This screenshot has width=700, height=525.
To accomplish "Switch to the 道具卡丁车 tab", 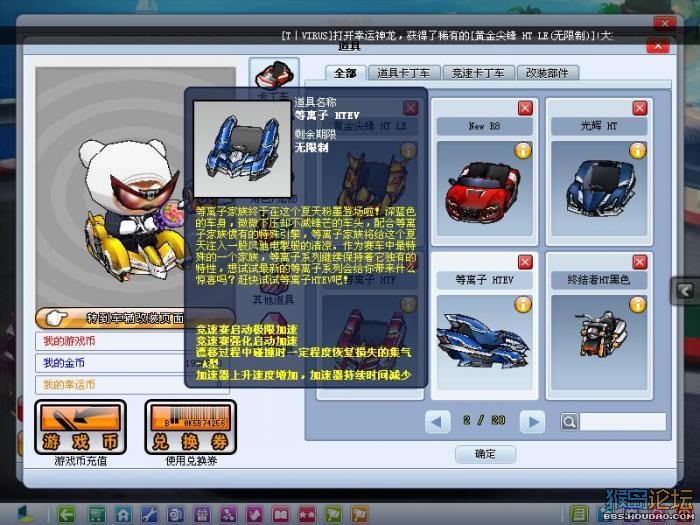I will pos(404,73).
